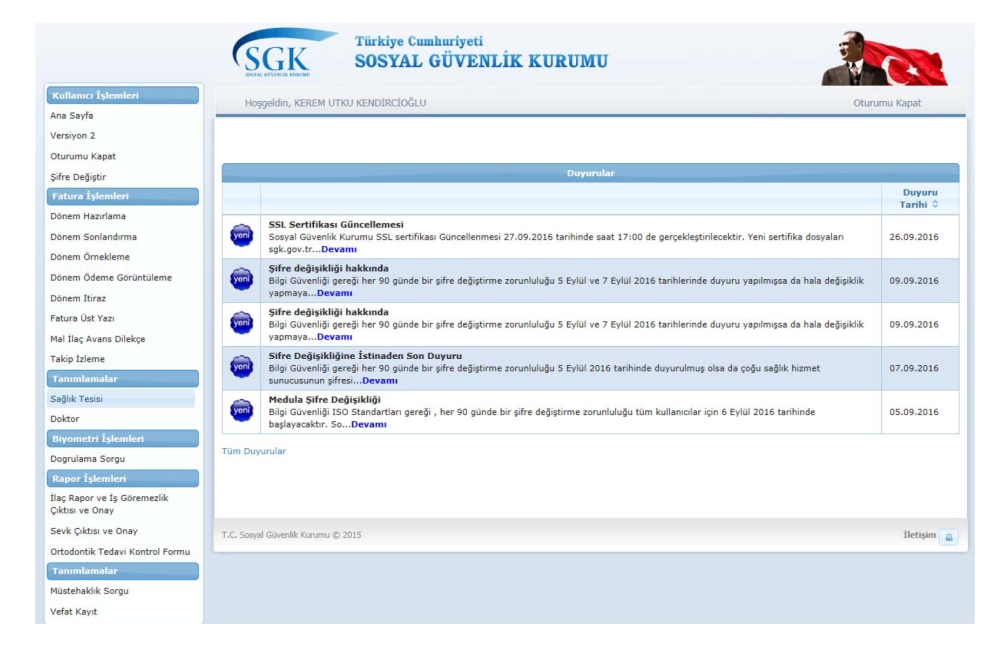Open Devamı link of SSL Sertifikası announcement

tap(339, 249)
